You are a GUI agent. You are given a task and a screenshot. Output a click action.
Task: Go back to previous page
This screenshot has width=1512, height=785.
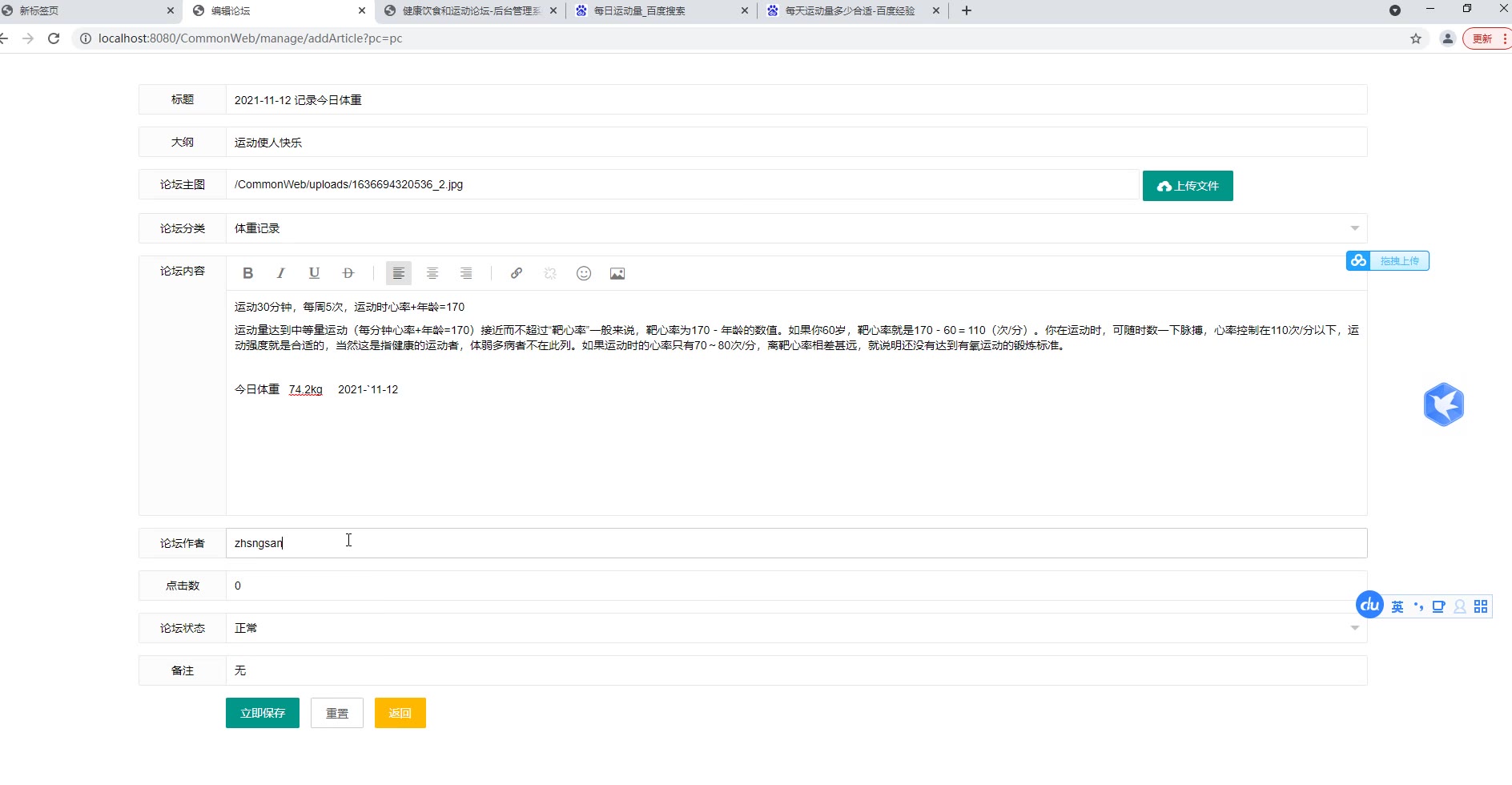click(4, 38)
